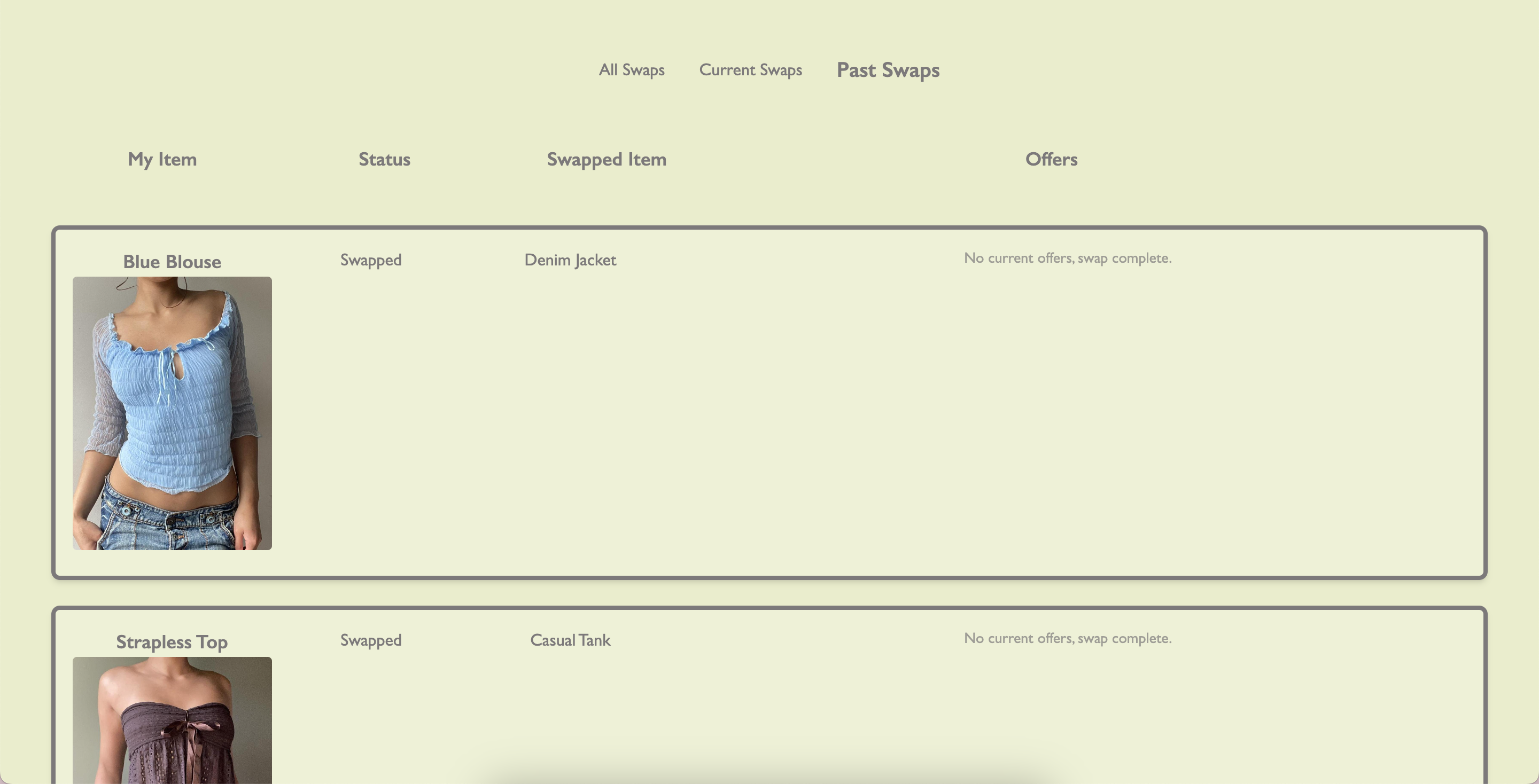This screenshot has height=784, width=1539.
Task: Select the Past Swaps tab
Action: pyautogui.click(x=888, y=70)
